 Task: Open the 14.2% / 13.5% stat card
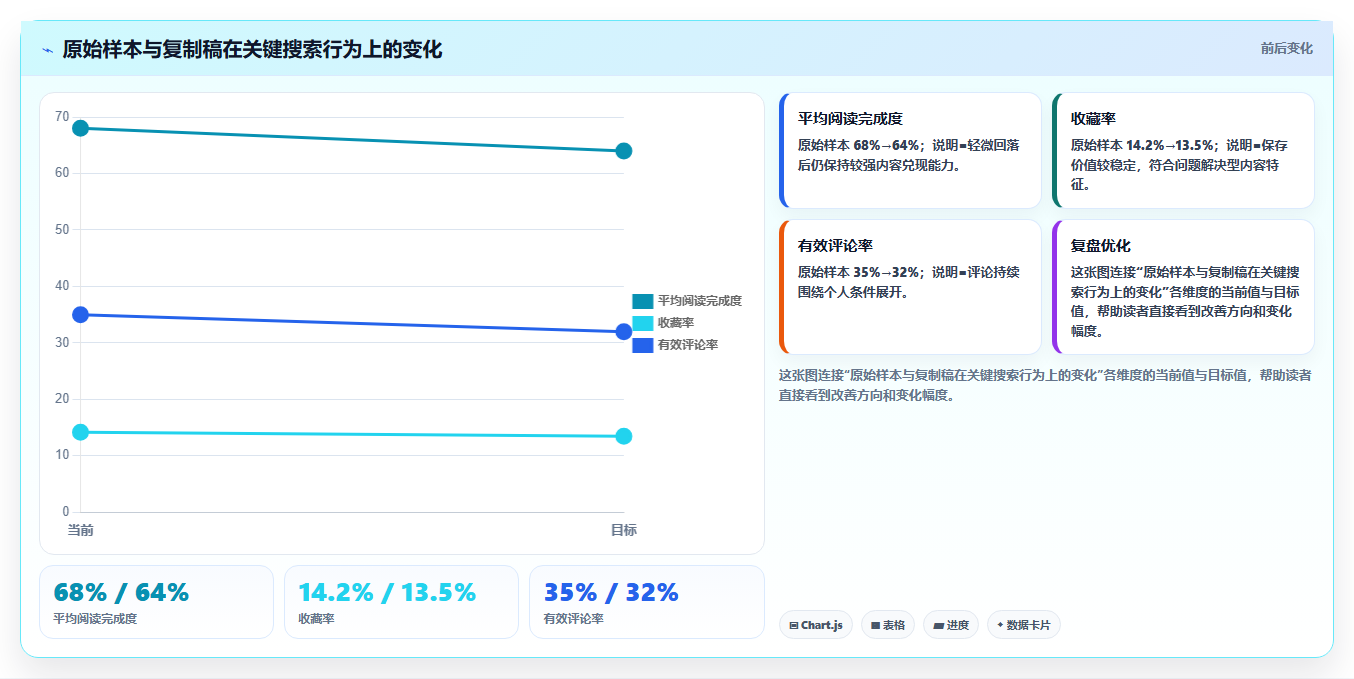coord(401,602)
